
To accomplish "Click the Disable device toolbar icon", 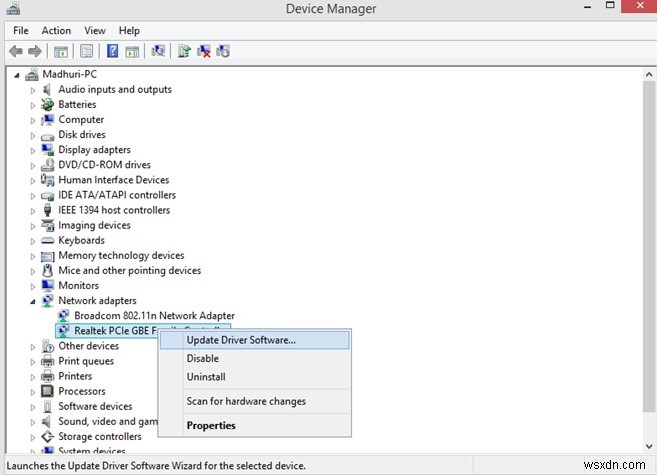I will pyautogui.click(x=223, y=51).
